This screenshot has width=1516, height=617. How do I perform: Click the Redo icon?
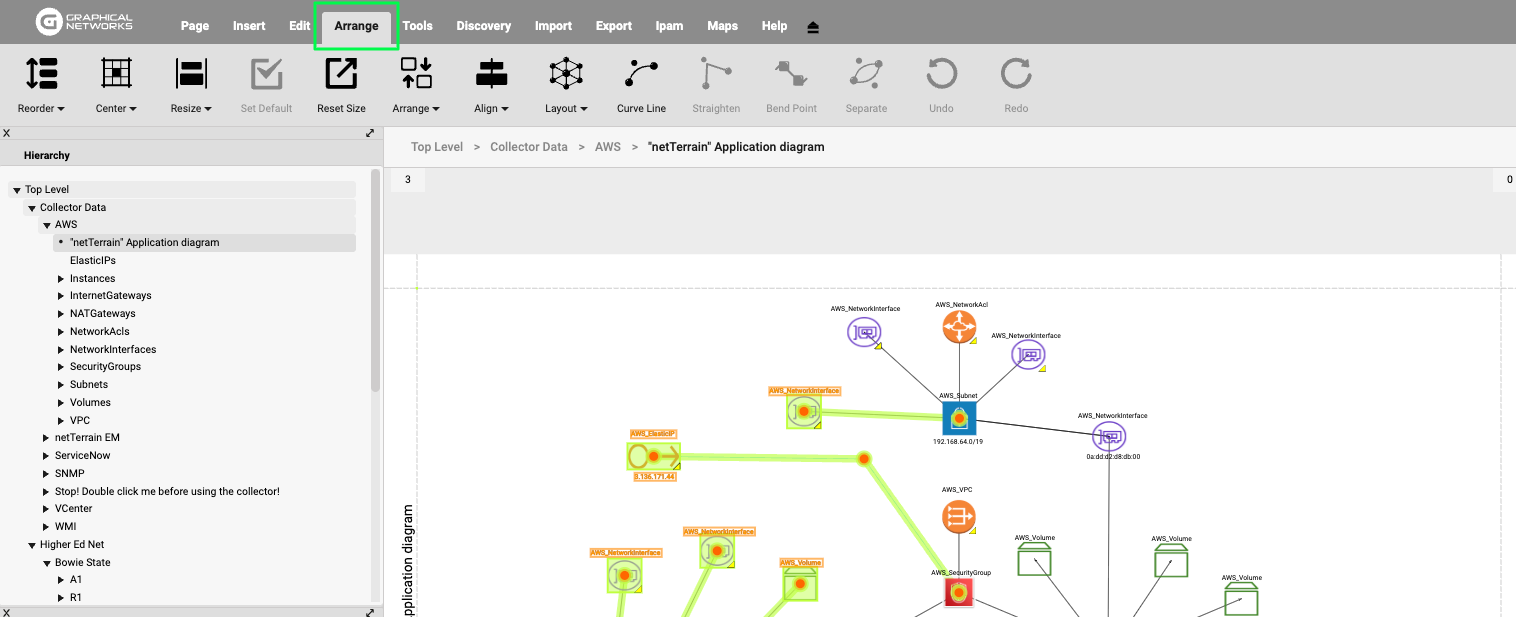[x=1015, y=74]
